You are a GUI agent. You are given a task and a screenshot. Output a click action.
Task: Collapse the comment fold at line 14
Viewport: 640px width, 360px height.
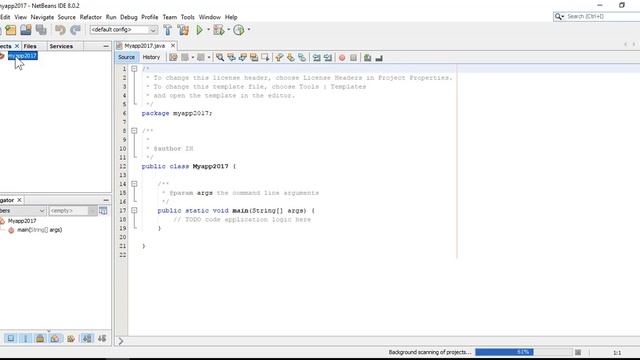point(134,184)
